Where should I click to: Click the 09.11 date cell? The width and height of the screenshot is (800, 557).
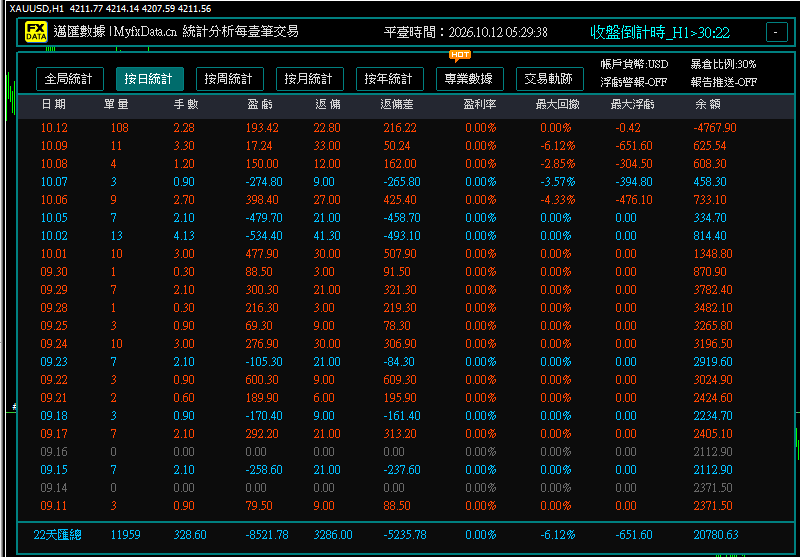[x=54, y=506]
